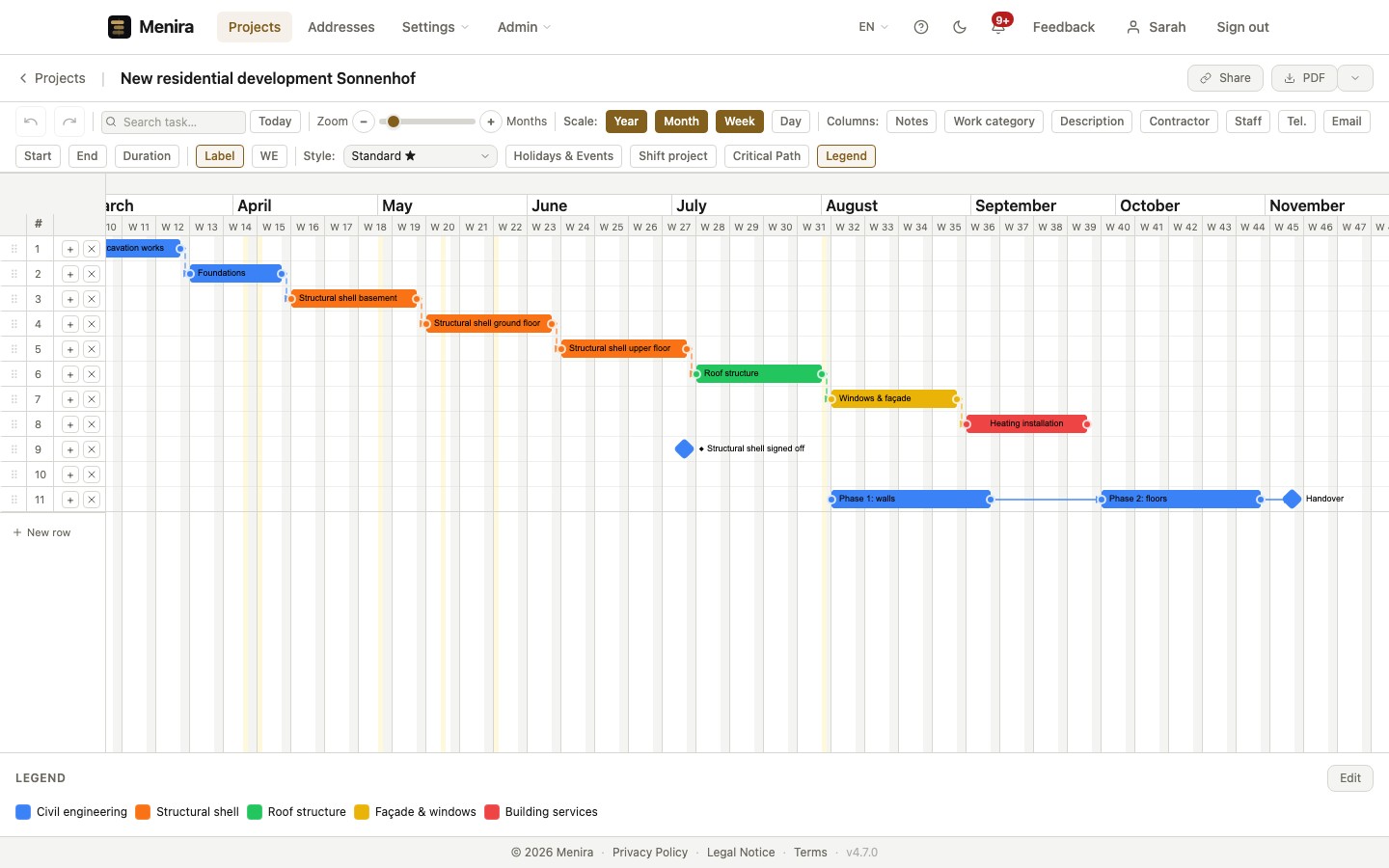Open the Projects tab
The image size is (1389, 868).
(x=255, y=27)
